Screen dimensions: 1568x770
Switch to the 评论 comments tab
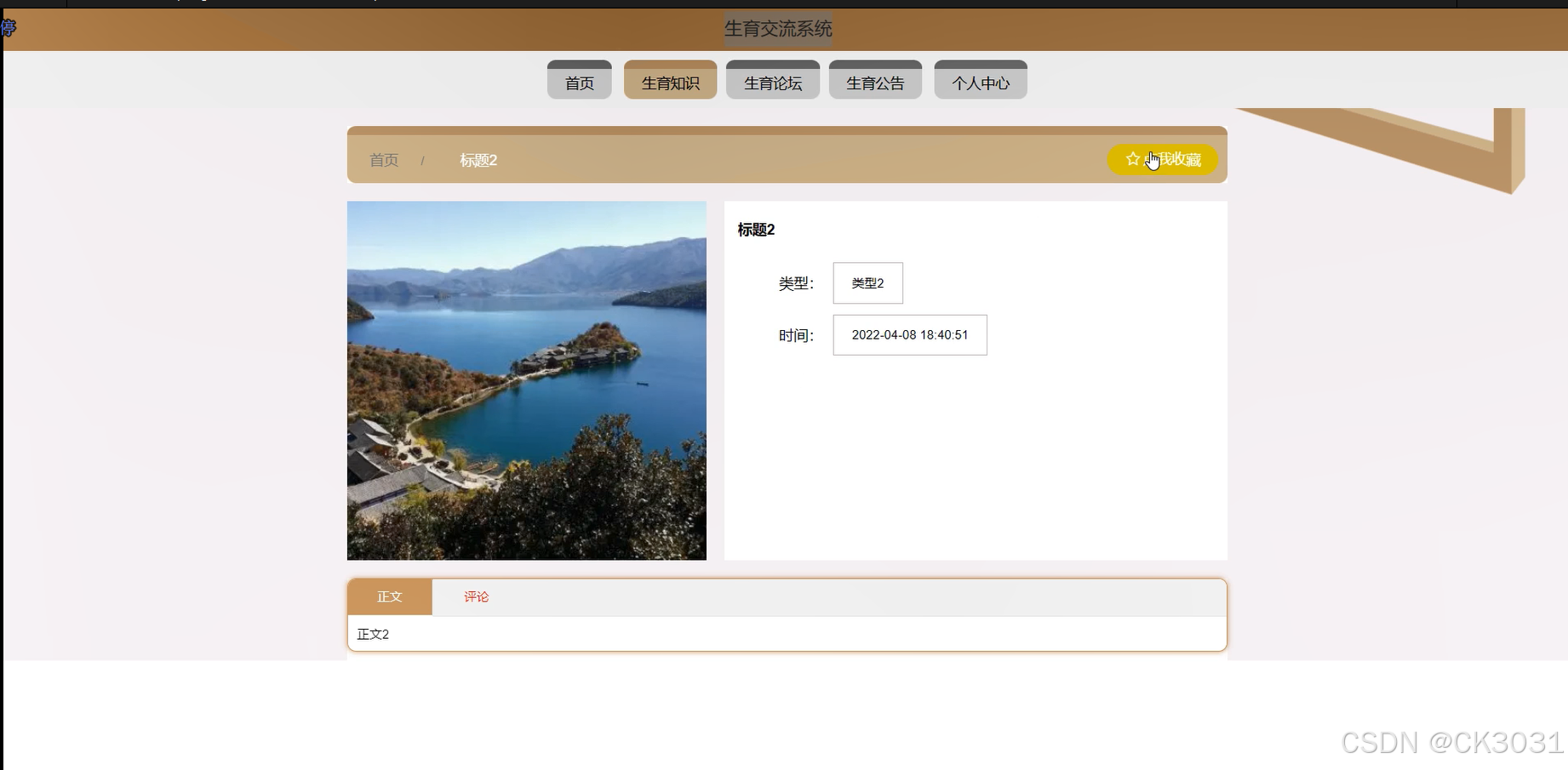click(476, 596)
